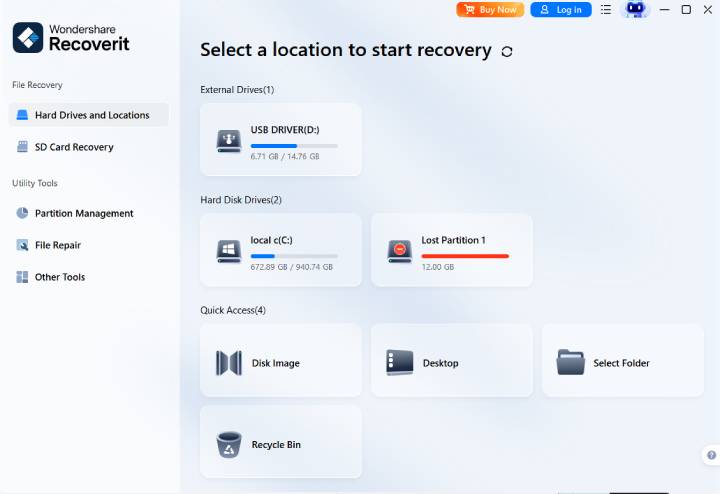
Task: Click the 'Quick Access(4)' heading
Action: click(233, 310)
